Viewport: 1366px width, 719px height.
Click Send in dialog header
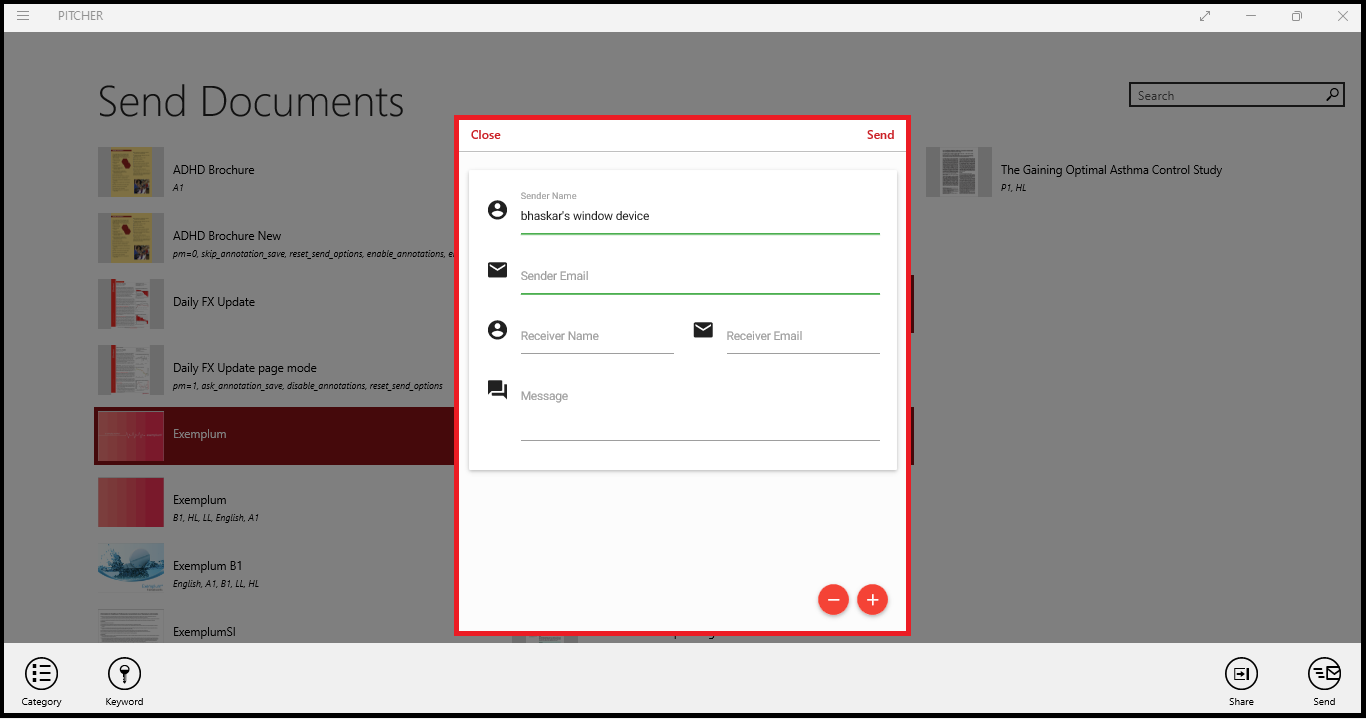coord(880,135)
